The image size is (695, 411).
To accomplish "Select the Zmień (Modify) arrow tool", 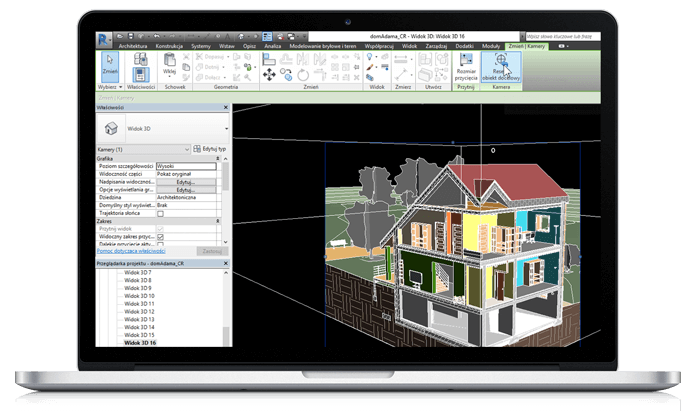I will (x=109, y=67).
